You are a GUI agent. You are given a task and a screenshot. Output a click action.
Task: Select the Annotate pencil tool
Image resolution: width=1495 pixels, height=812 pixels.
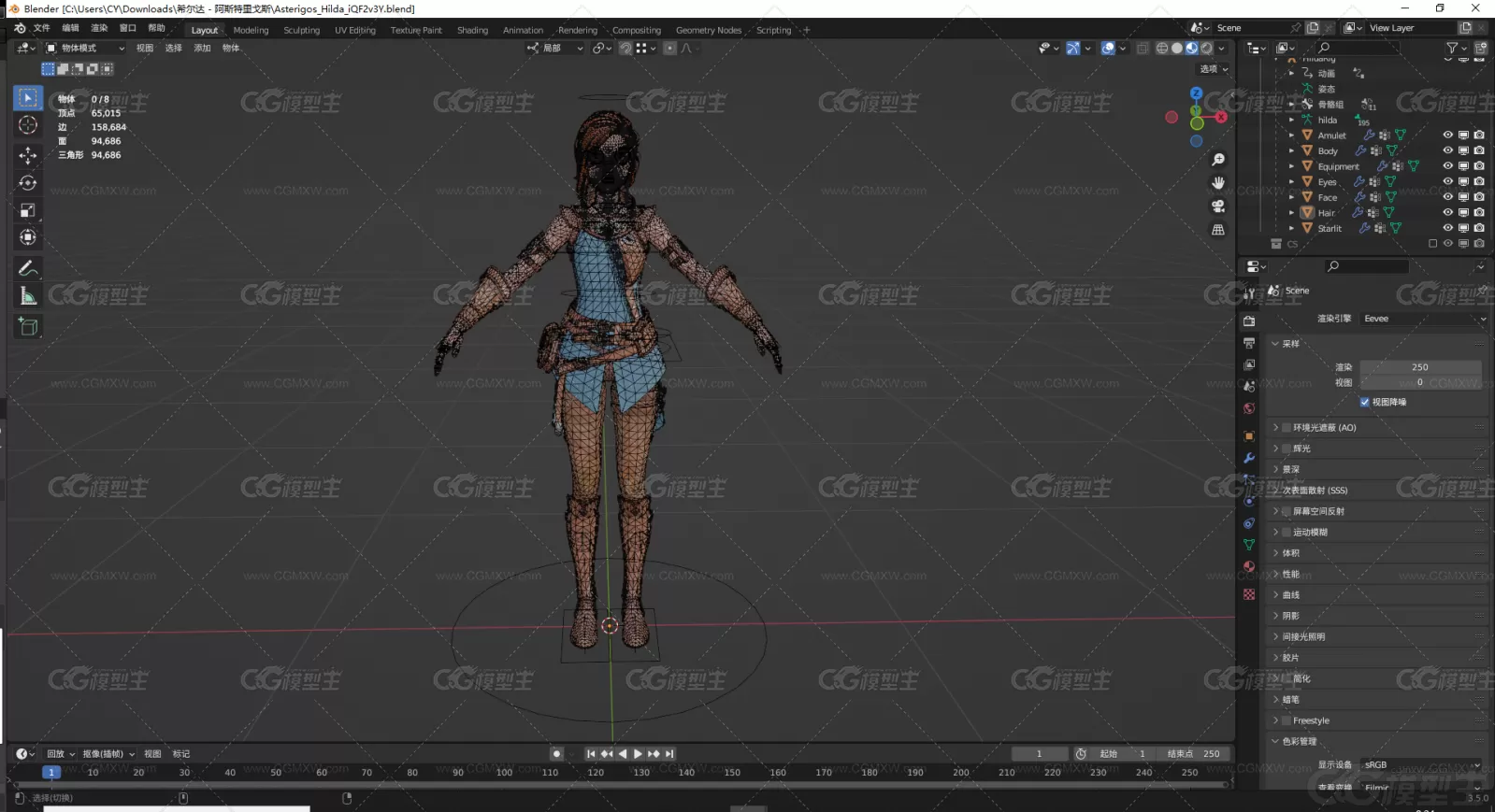[28, 269]
